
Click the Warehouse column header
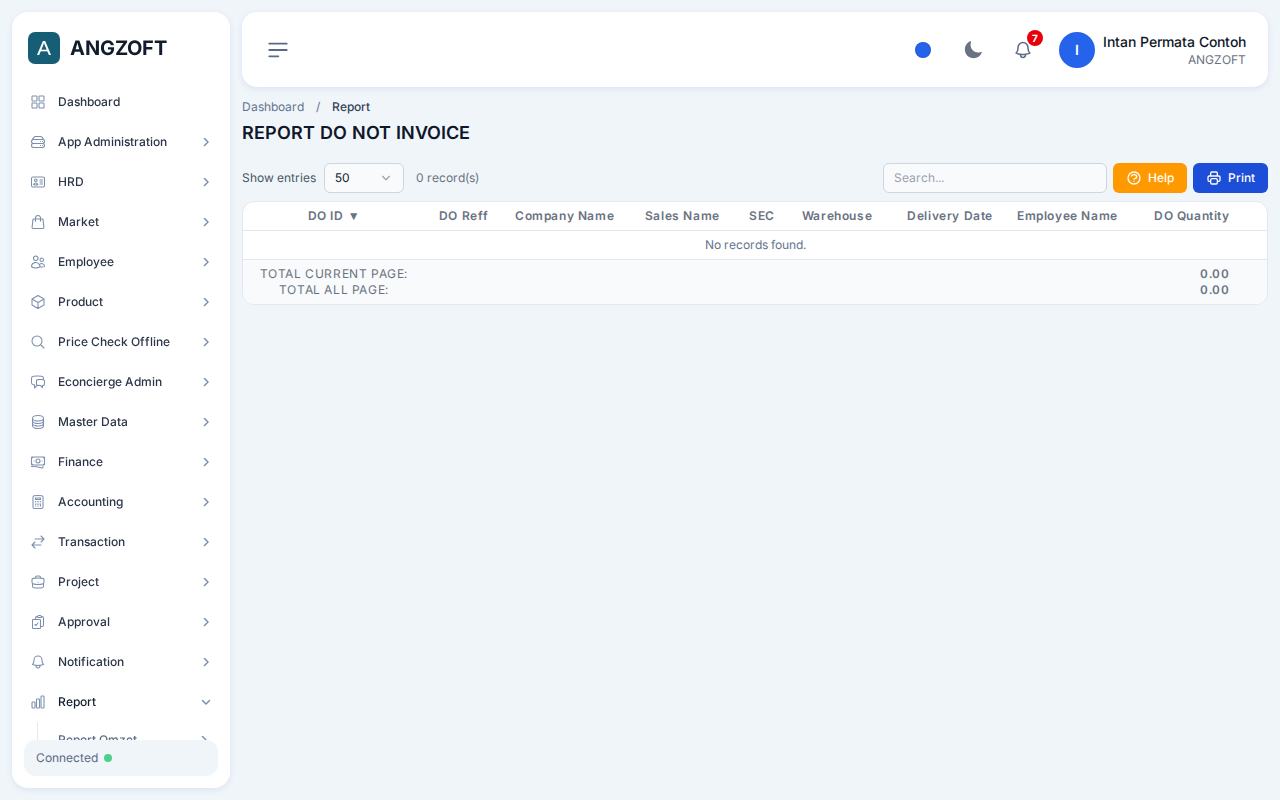[x=837, y=216]
